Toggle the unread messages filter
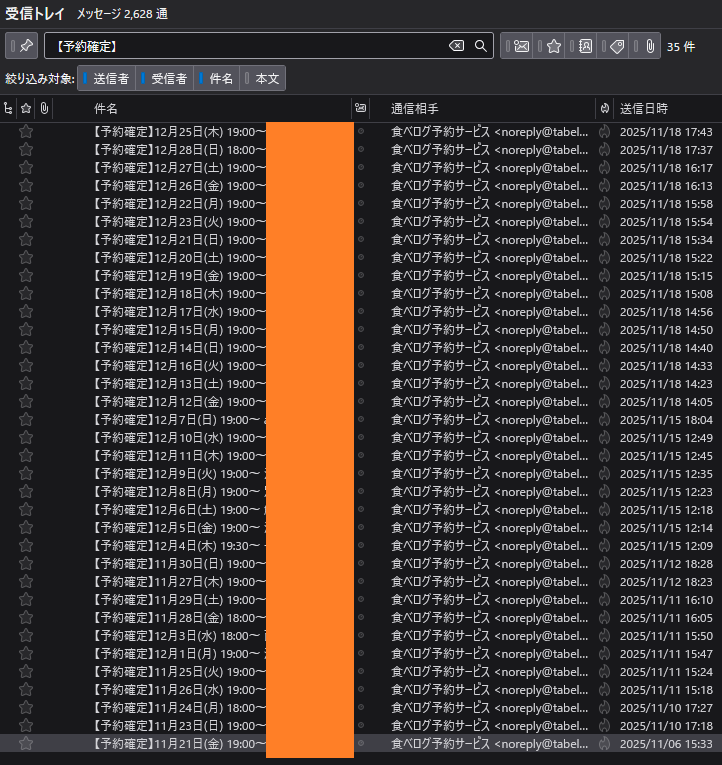The image size is (722, 765). [517, 46]
